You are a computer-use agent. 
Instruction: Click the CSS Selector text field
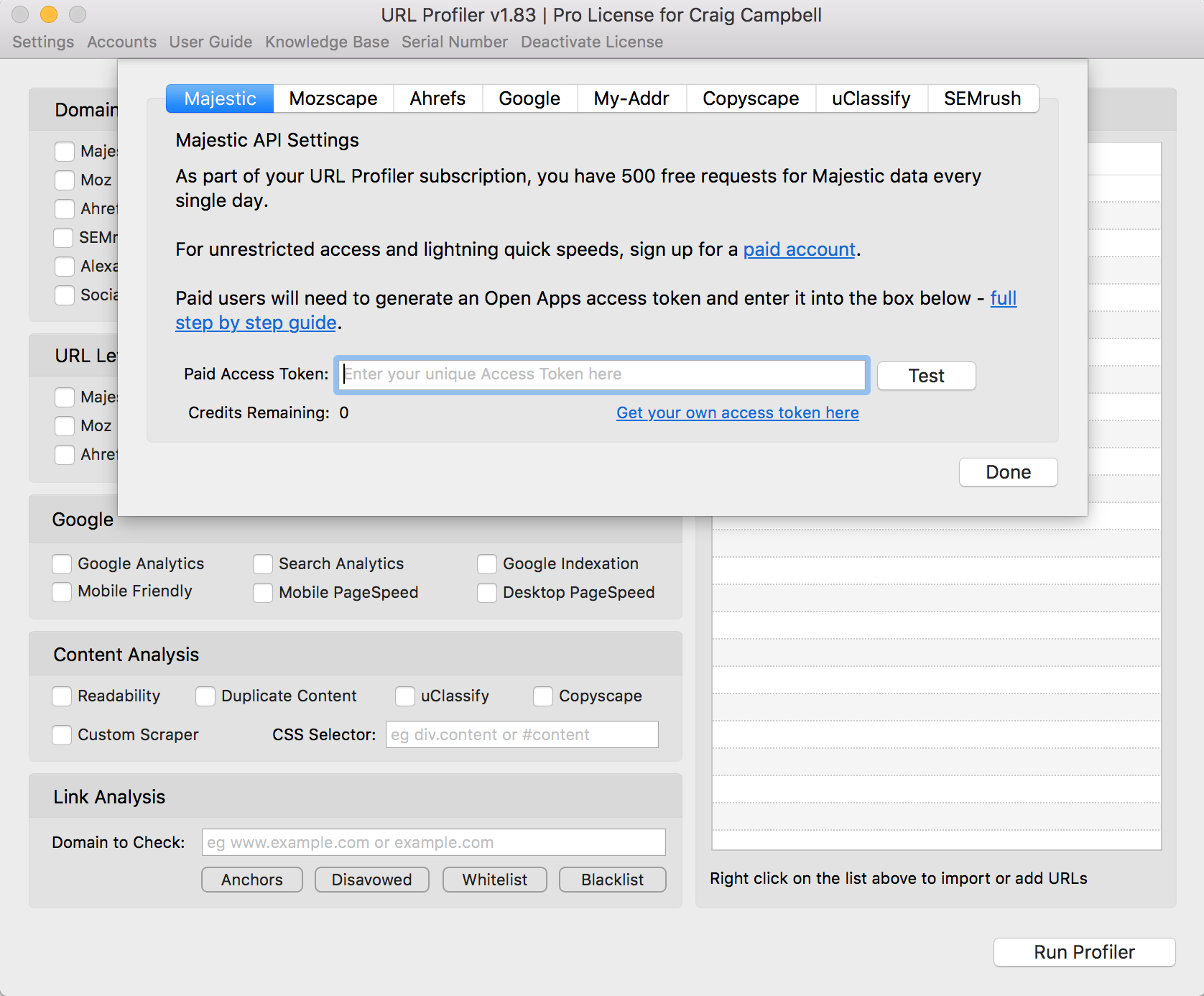522,734
